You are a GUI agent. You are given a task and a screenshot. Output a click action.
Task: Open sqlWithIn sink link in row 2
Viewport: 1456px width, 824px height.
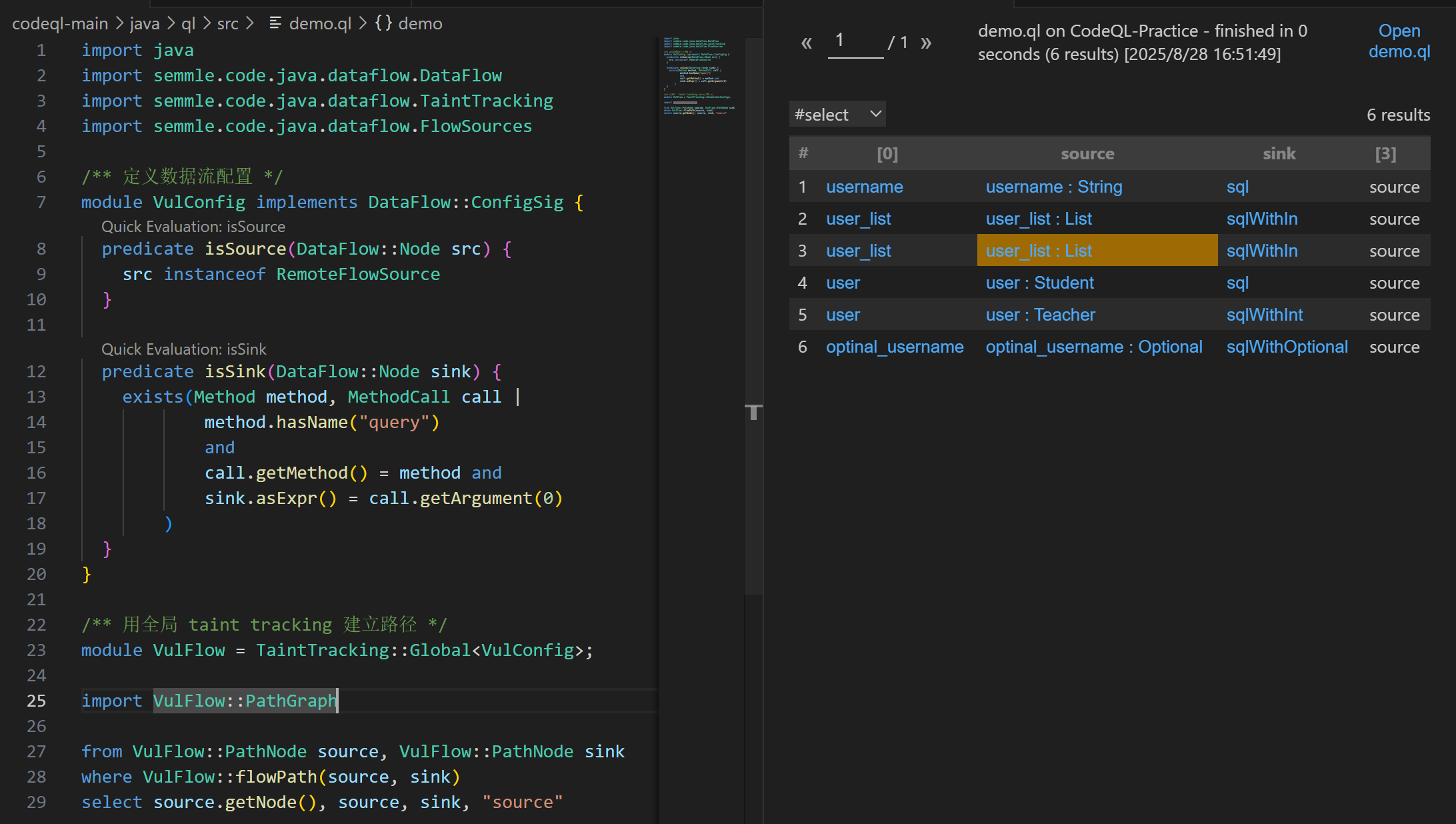1262,219
